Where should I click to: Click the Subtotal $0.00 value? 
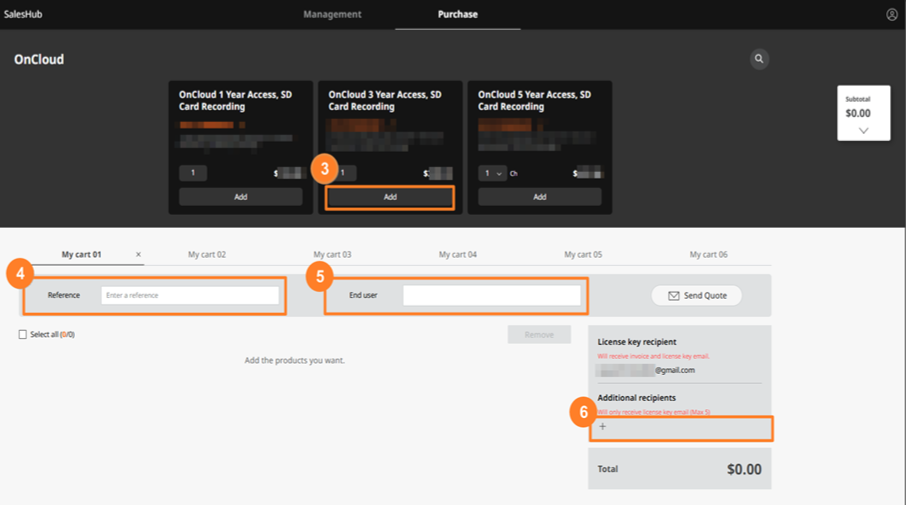pos(858,113)
